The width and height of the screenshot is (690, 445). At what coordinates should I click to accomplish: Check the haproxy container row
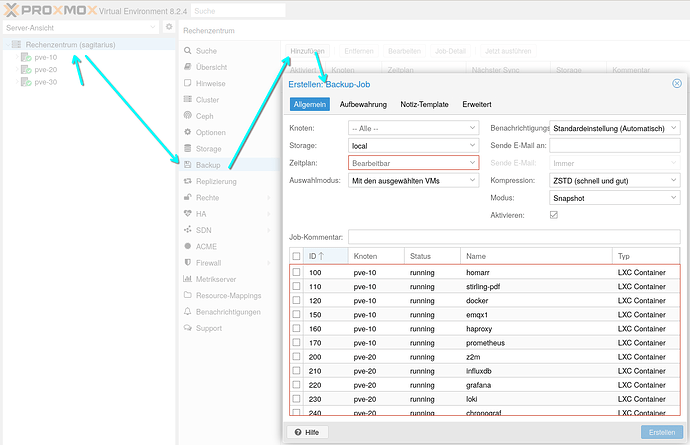point(296,328)
